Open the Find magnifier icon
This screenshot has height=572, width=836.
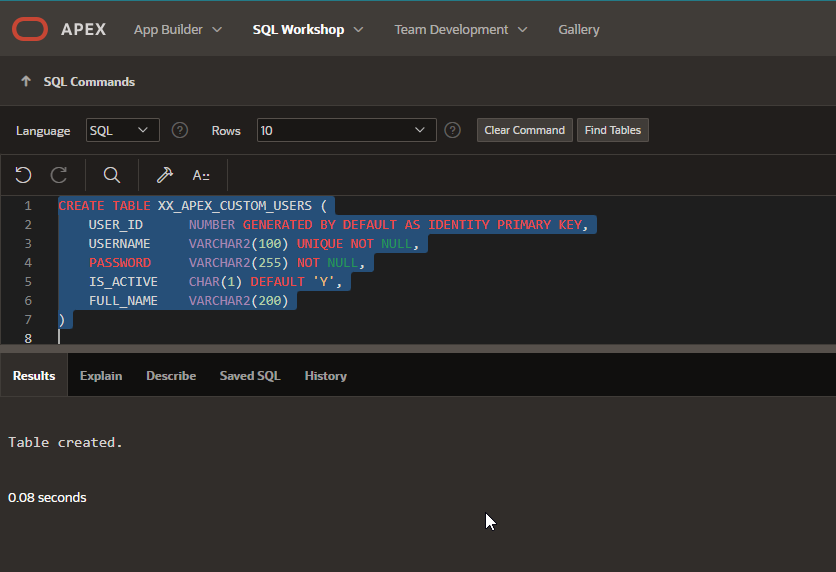[x=111, y=175]
